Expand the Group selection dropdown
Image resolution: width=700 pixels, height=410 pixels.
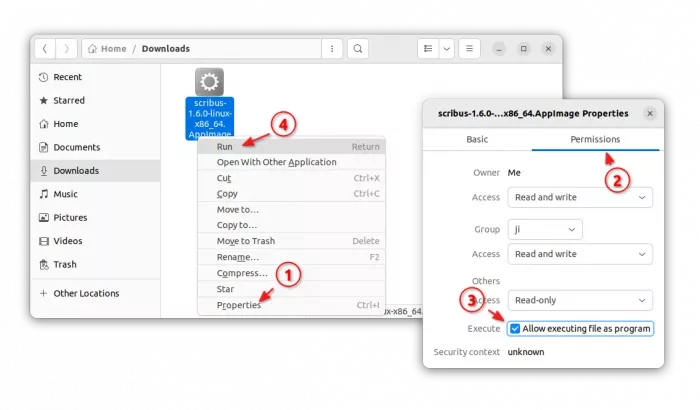click(x=545, y=229)
